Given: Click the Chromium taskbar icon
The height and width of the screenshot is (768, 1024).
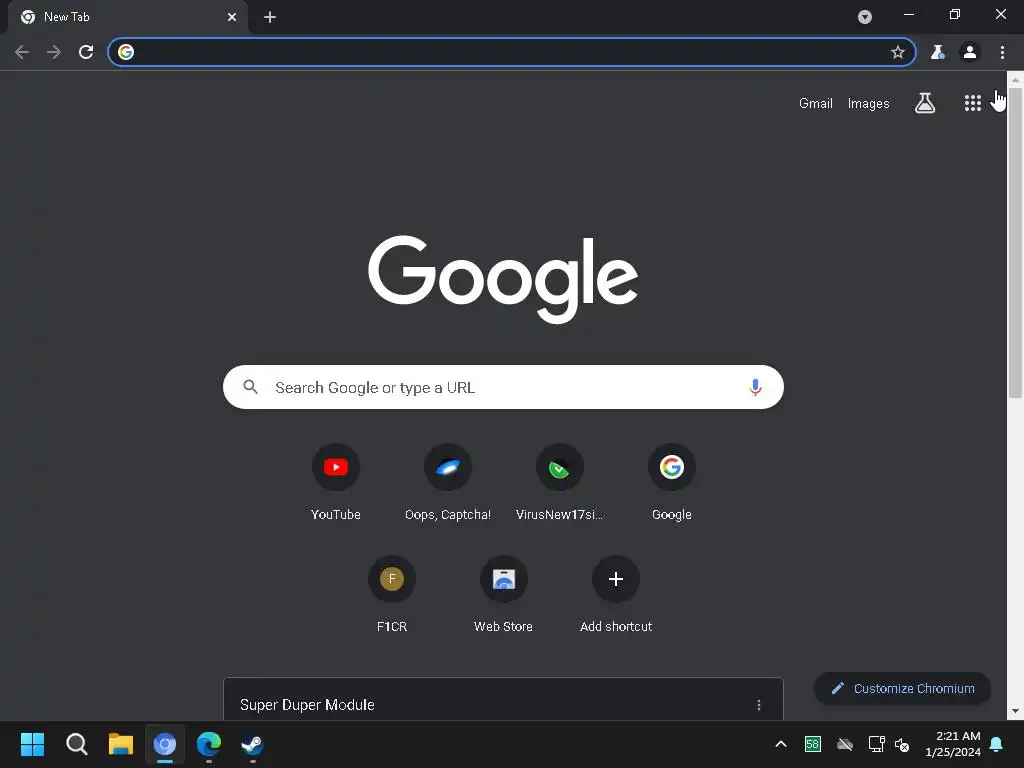Looking at the screenshot, I should click(x=165, y=744).
